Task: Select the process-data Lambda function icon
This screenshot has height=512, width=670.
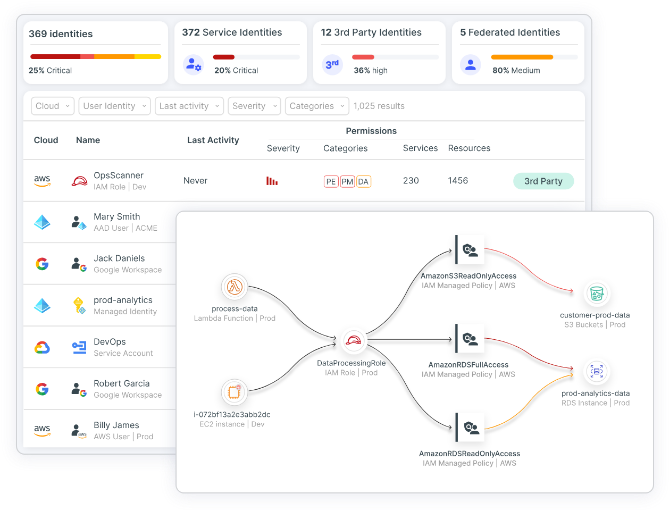Action: 235,287
